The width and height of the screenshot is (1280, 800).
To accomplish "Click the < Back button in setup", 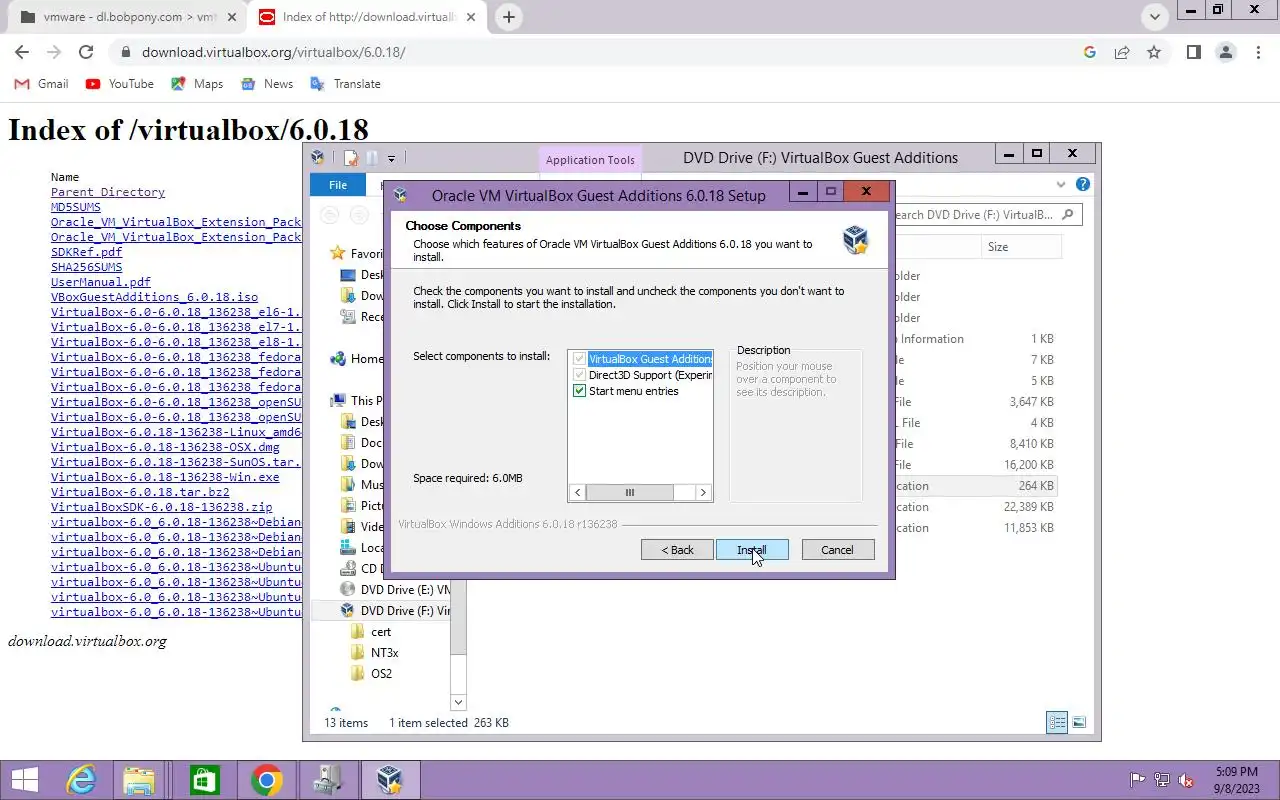I will pos(677,550).
